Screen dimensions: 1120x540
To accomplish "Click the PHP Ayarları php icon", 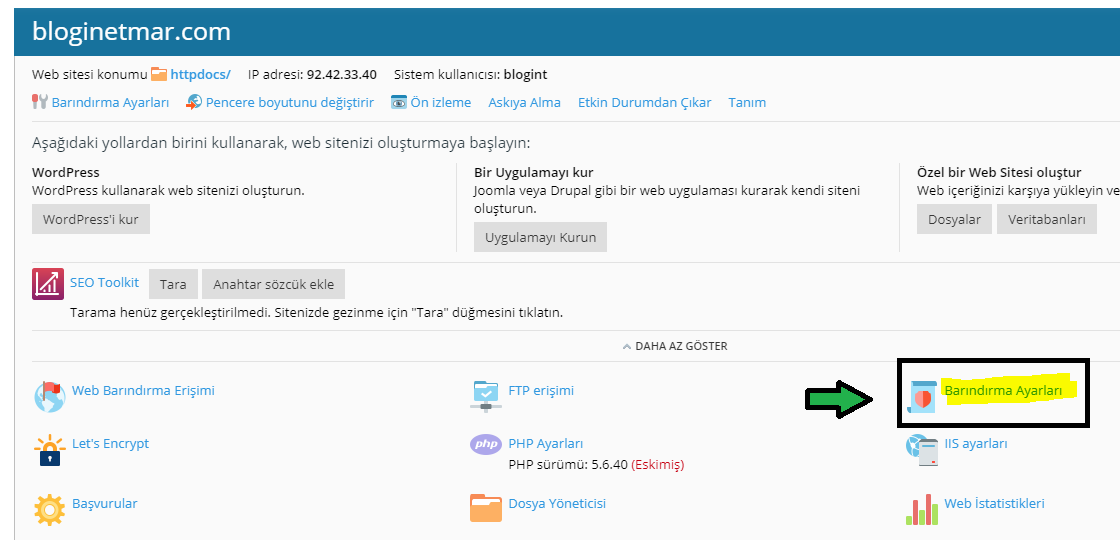I will [x=486, y=444].
